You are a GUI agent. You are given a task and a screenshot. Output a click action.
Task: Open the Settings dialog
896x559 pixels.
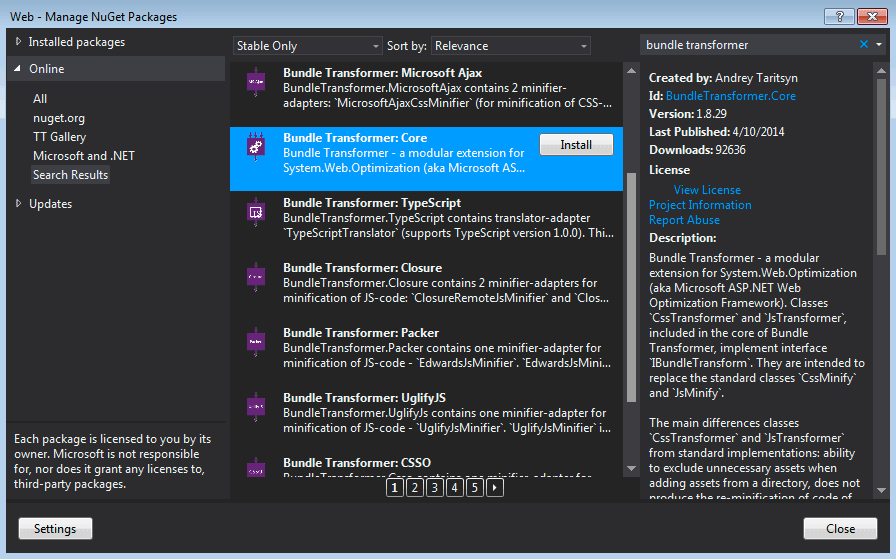pyautogui.click(x=55, y=529)
